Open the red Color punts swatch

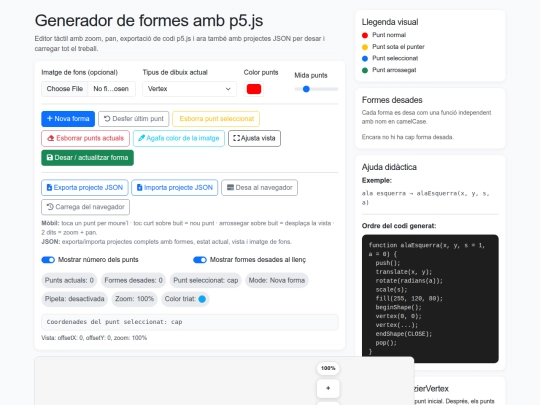[x=254, y=89]
